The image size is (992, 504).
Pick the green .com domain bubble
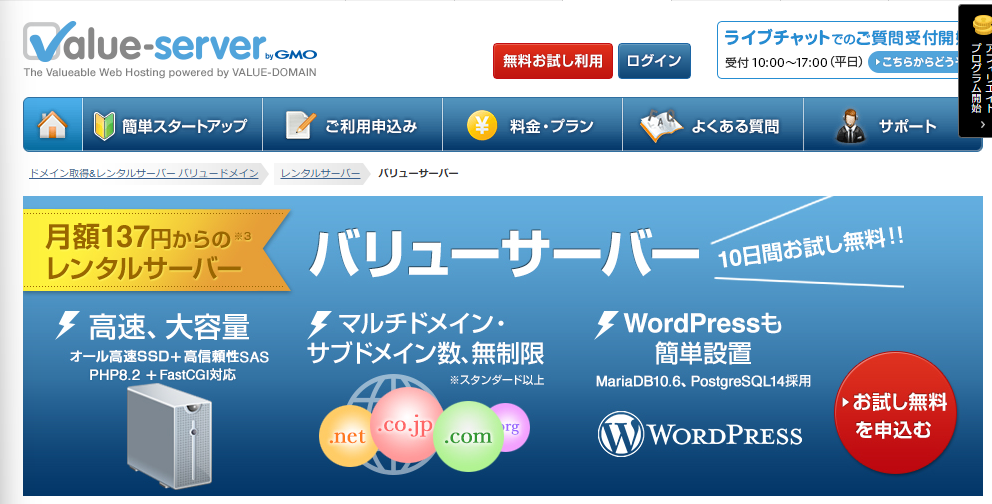(468, 436)
